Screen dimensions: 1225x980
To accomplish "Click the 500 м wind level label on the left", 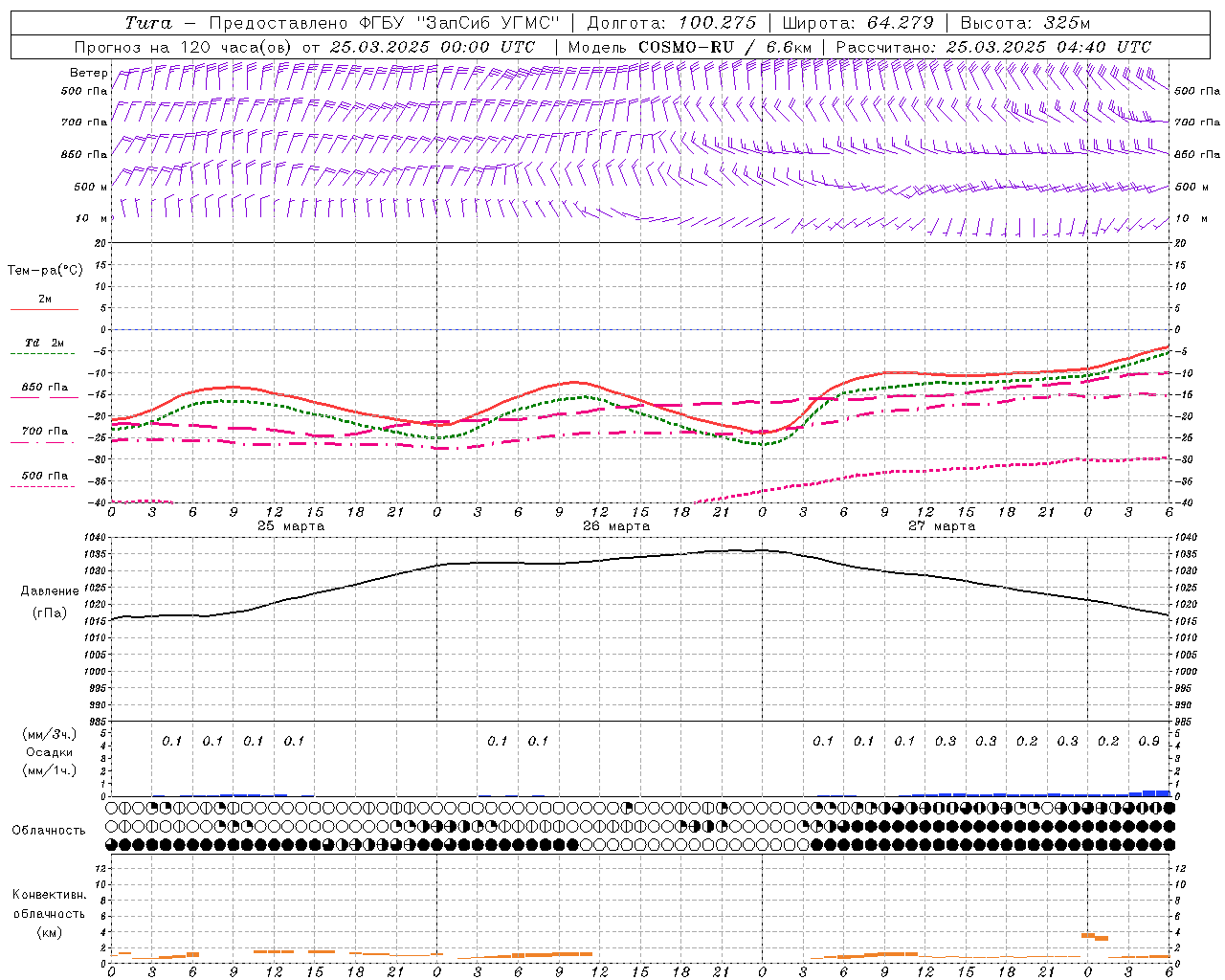I will coord(91,187).
